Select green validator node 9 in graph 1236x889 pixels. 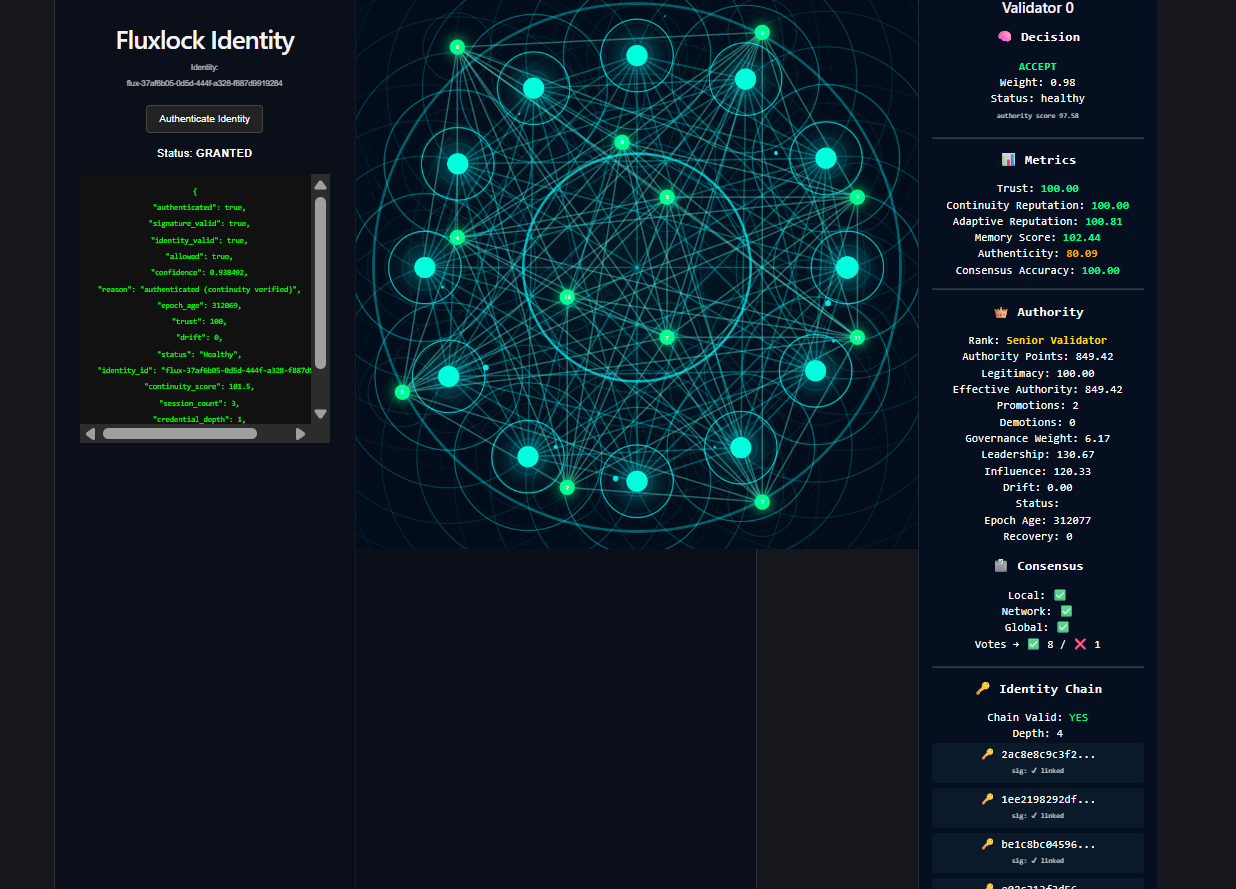pos(762,33)
